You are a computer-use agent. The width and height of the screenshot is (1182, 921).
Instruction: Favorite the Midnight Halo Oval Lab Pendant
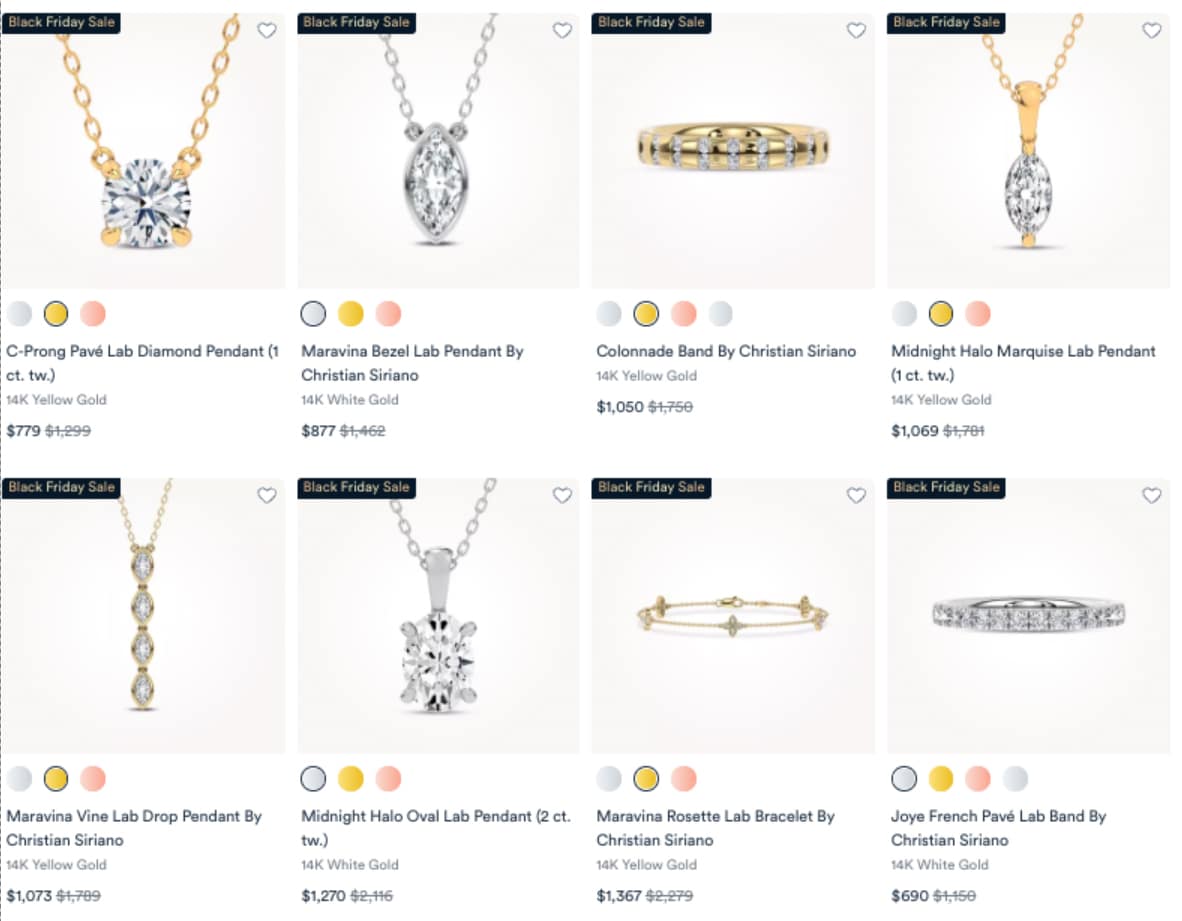click(x=562, y=495)
